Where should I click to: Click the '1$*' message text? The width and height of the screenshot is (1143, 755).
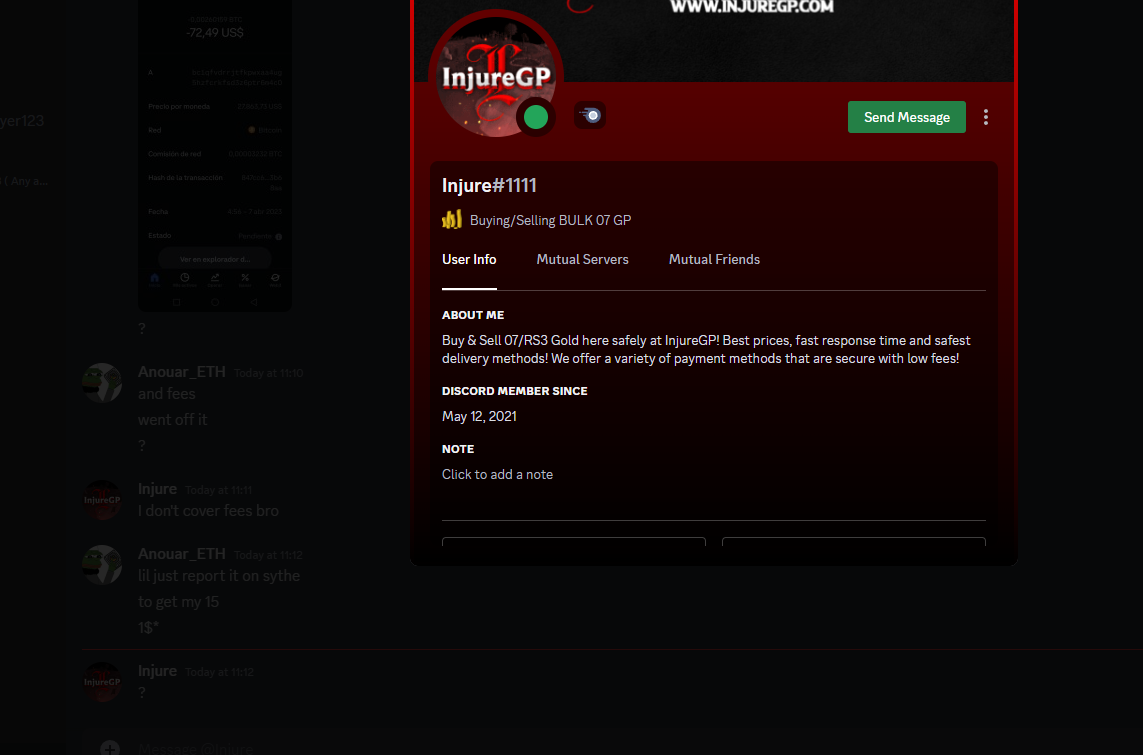[148, 627]
